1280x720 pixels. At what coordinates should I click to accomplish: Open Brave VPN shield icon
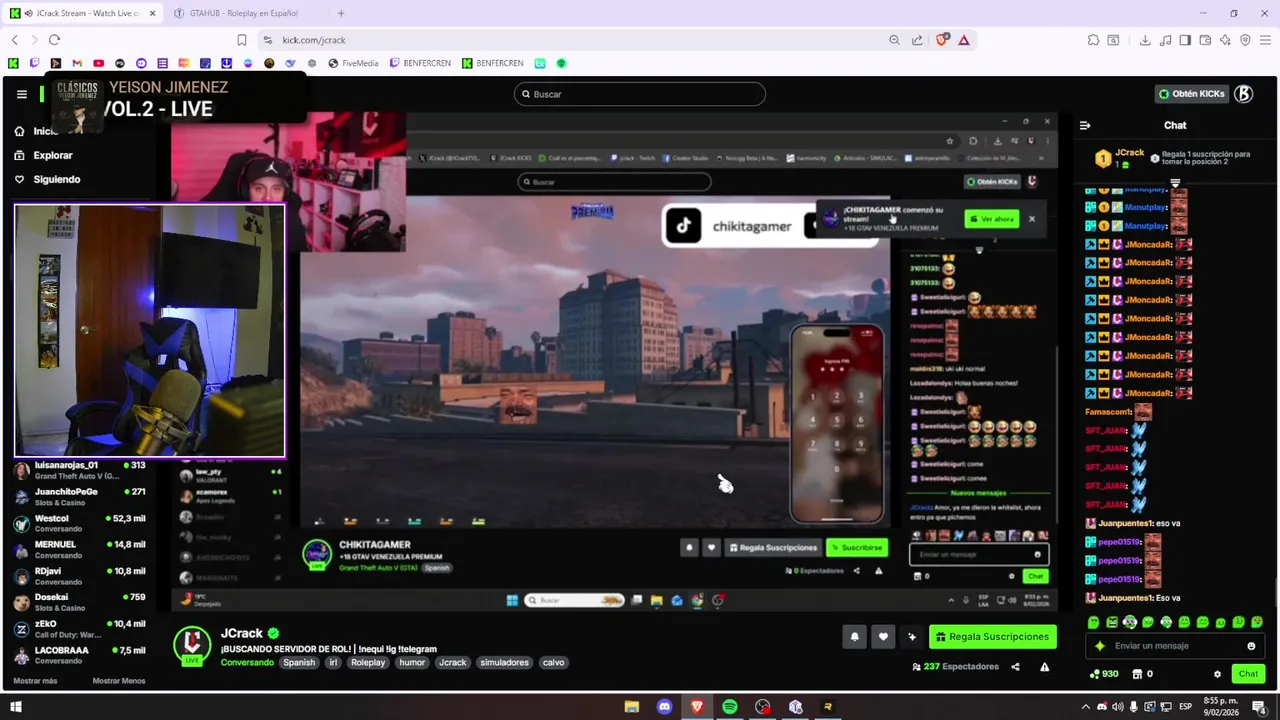(x=1245, y=40)
